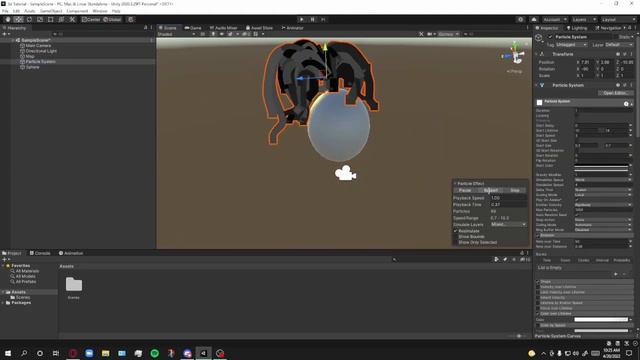Select the Rotate tool in toolbar
The image size is (640, 360).
(x=29, y=19)
